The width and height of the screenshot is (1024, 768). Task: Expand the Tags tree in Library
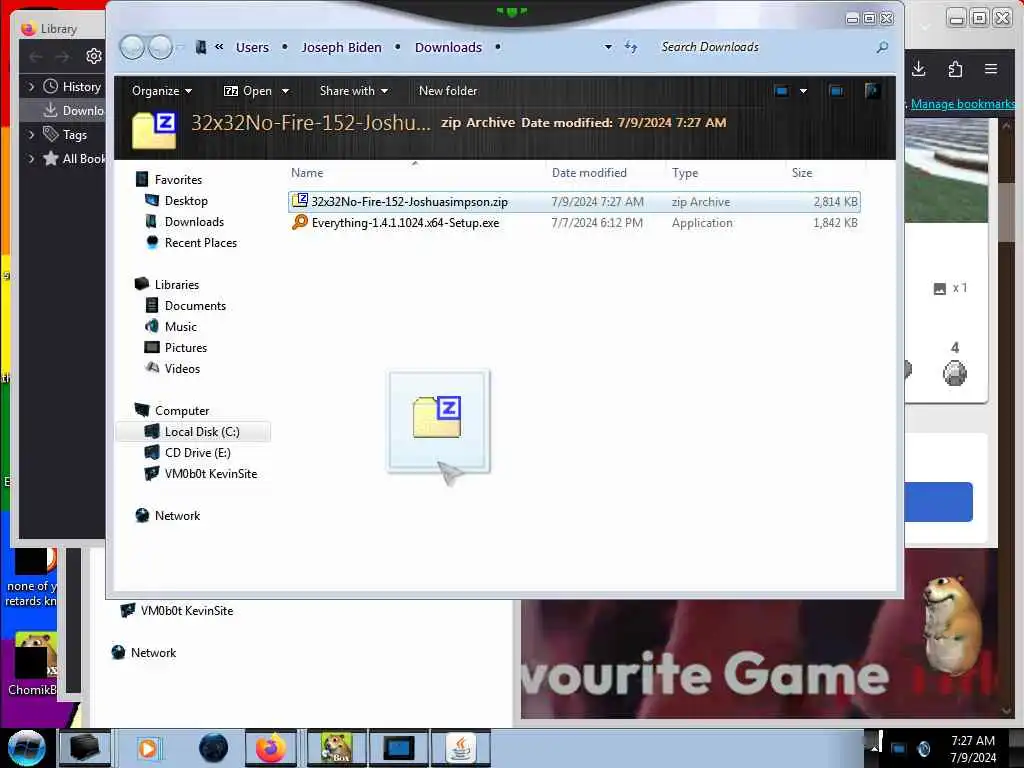[x=31, y=135]
